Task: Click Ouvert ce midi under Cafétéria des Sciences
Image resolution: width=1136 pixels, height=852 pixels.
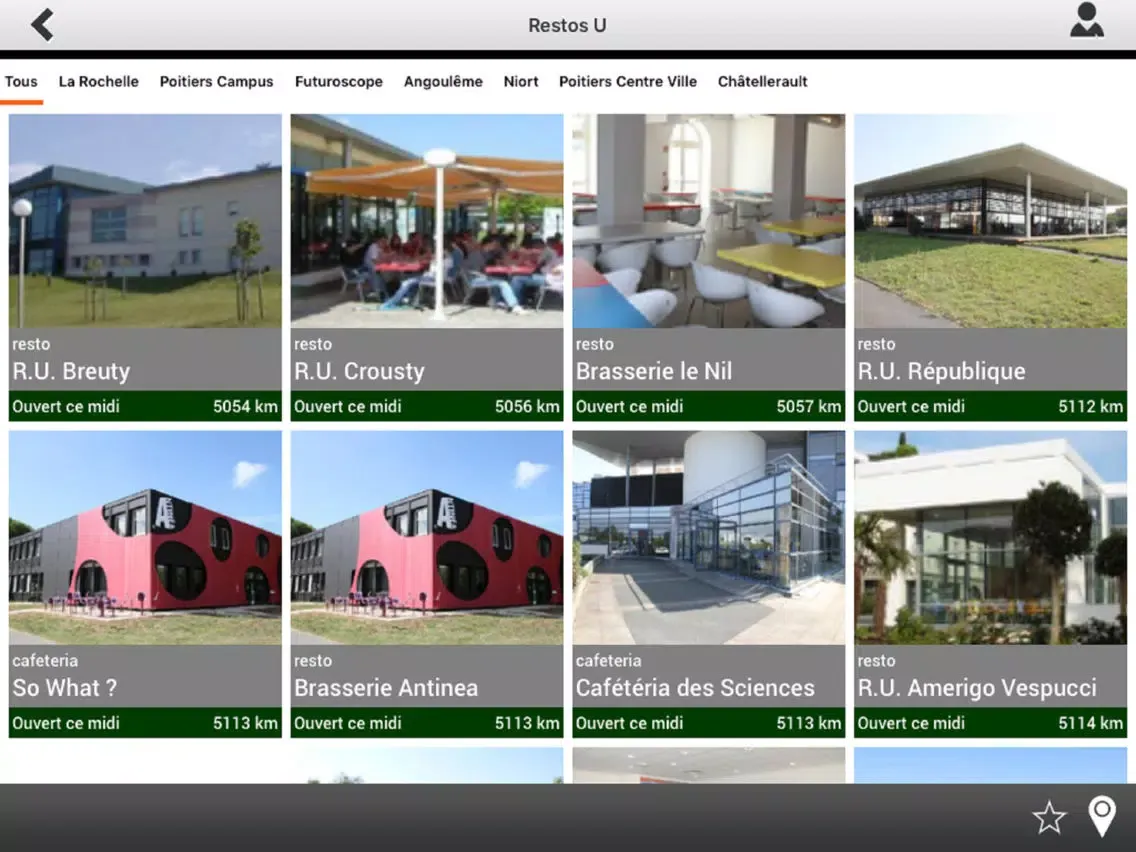Action: click(x=630, y=723)
